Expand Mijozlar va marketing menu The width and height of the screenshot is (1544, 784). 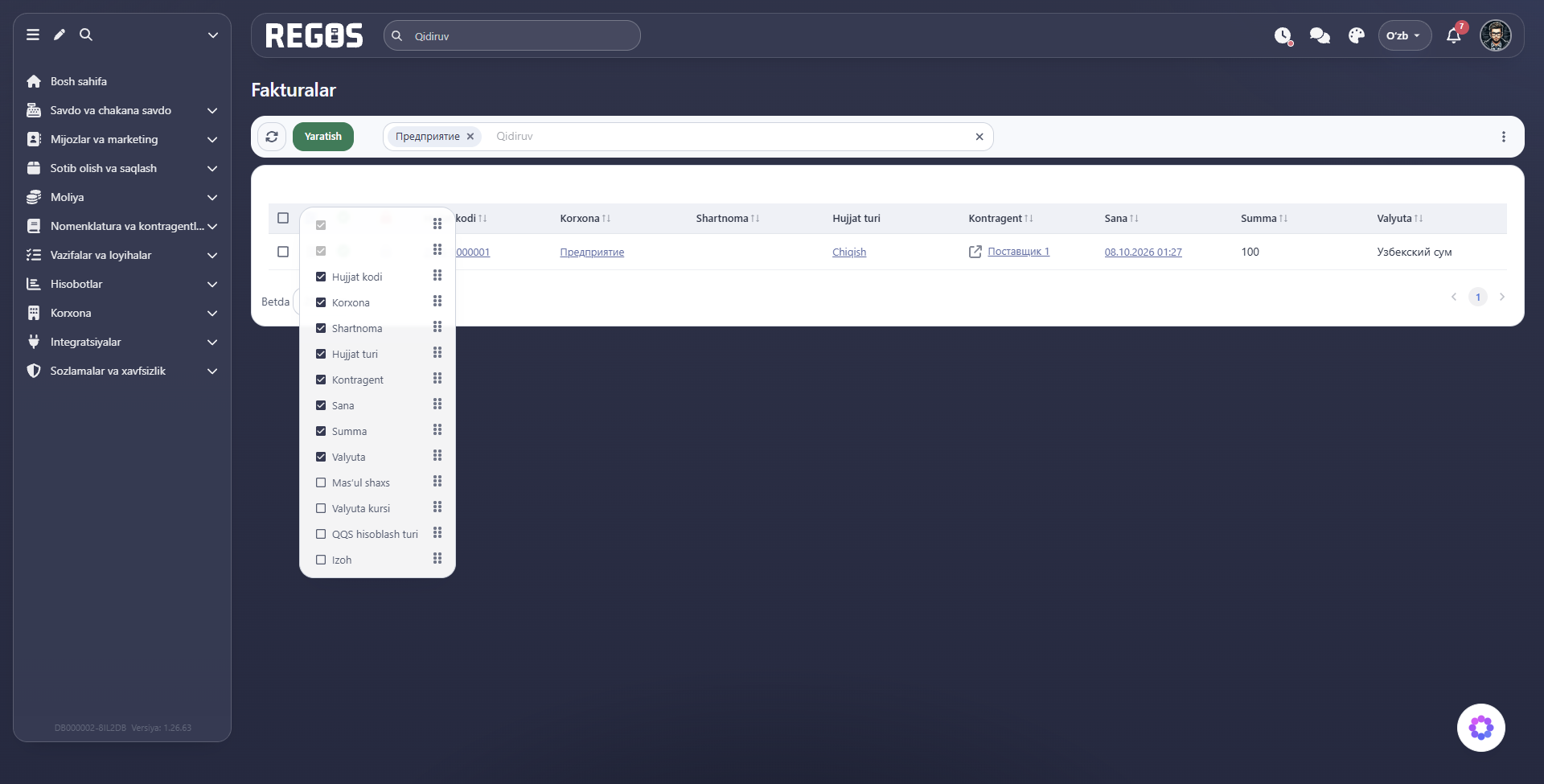click(x=122, y=139)
